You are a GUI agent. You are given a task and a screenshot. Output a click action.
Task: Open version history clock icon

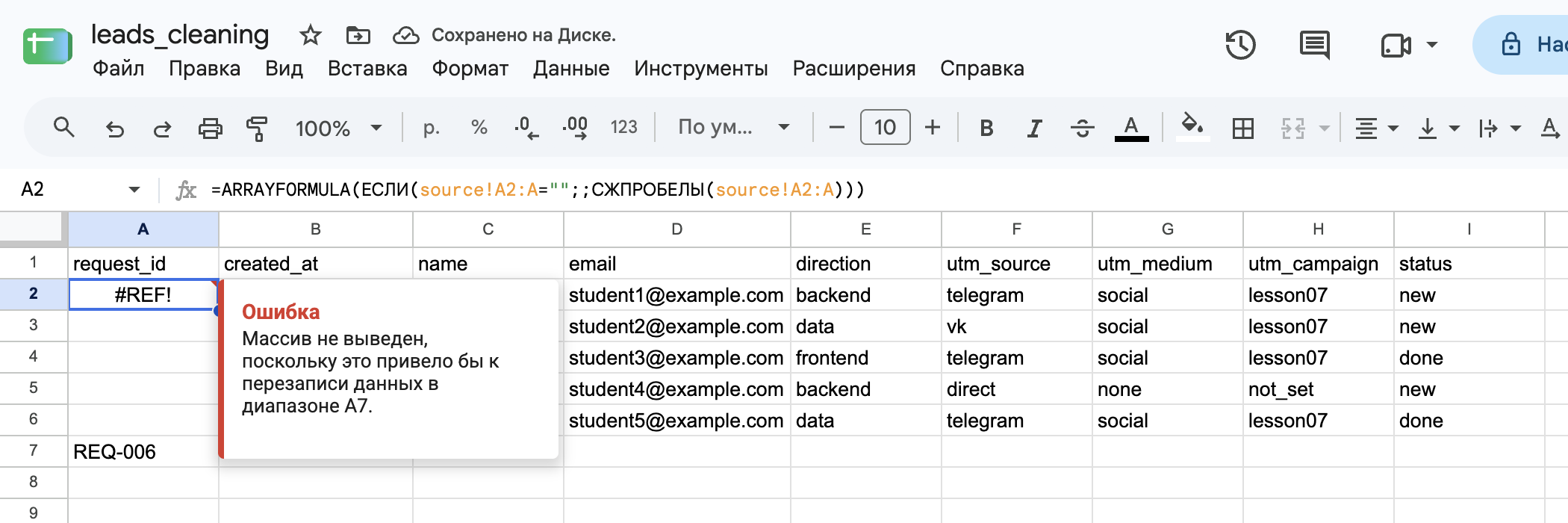pyautogui.click(x=1240, y=45)
